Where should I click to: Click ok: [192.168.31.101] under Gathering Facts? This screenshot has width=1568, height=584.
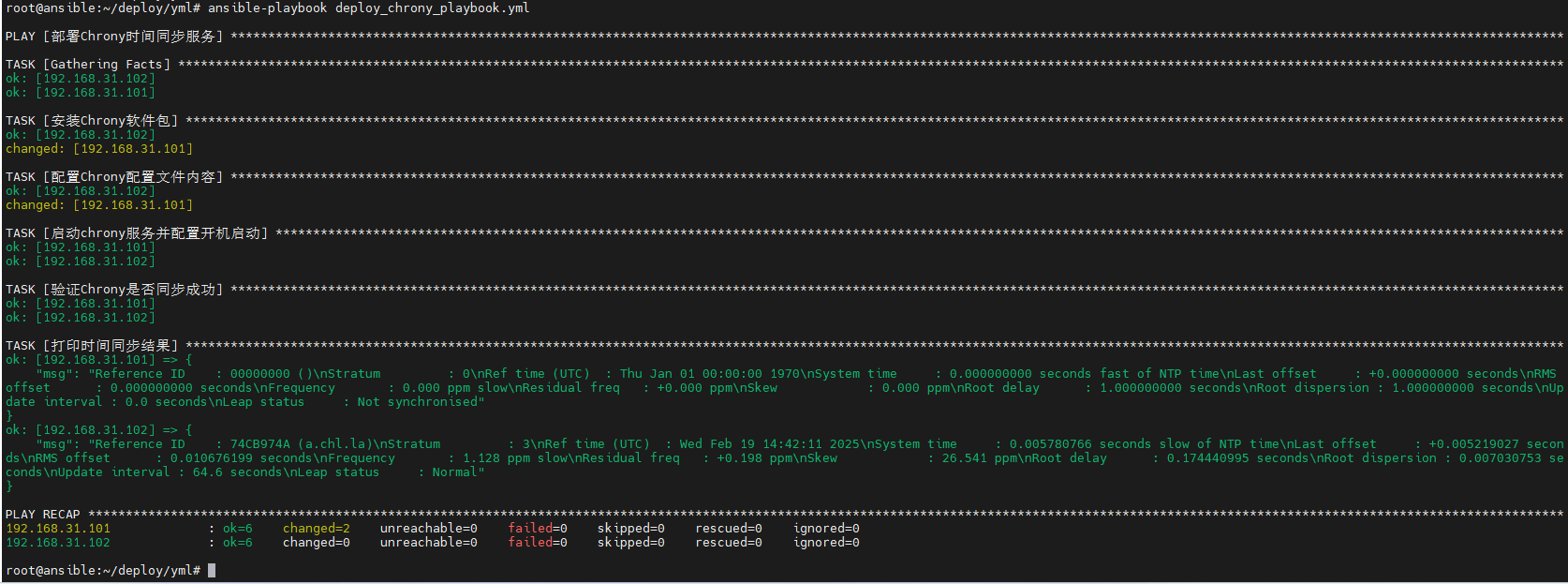(x=81, y=93)
